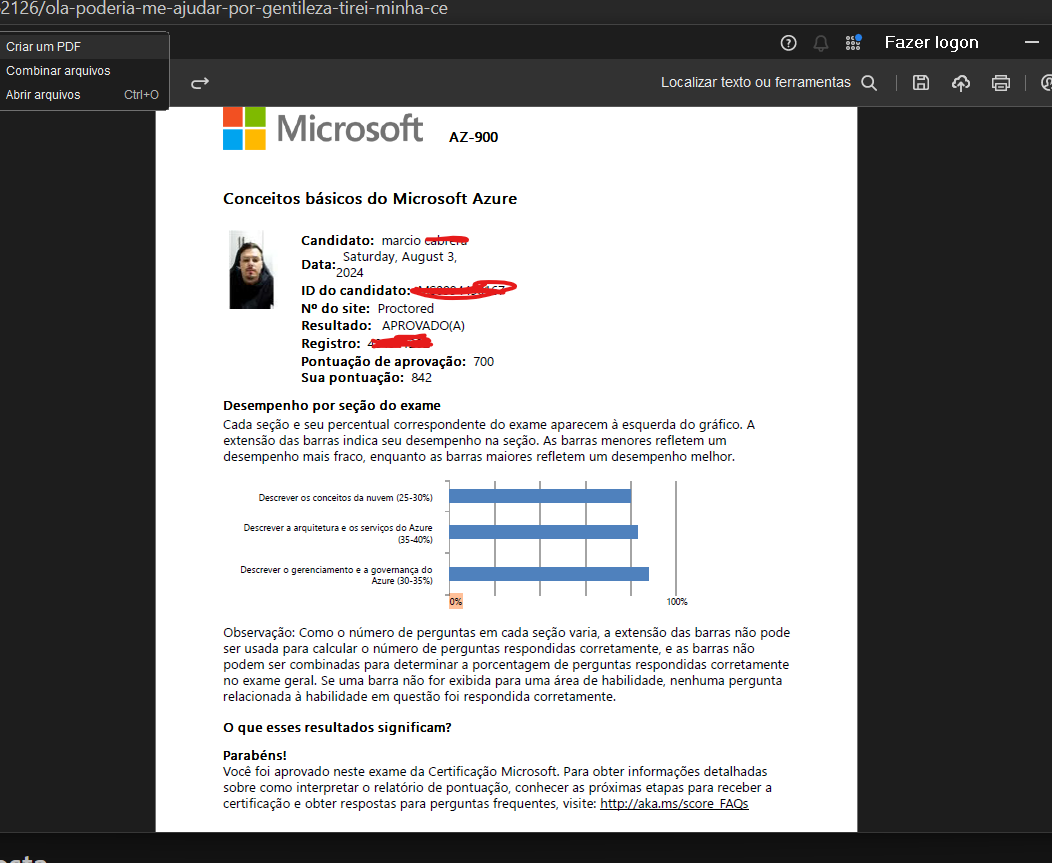1052x863 pixels.
Task: Click Localizar texto ou ferramentas field
Action: pyautogui.click(x=755, y=82)
